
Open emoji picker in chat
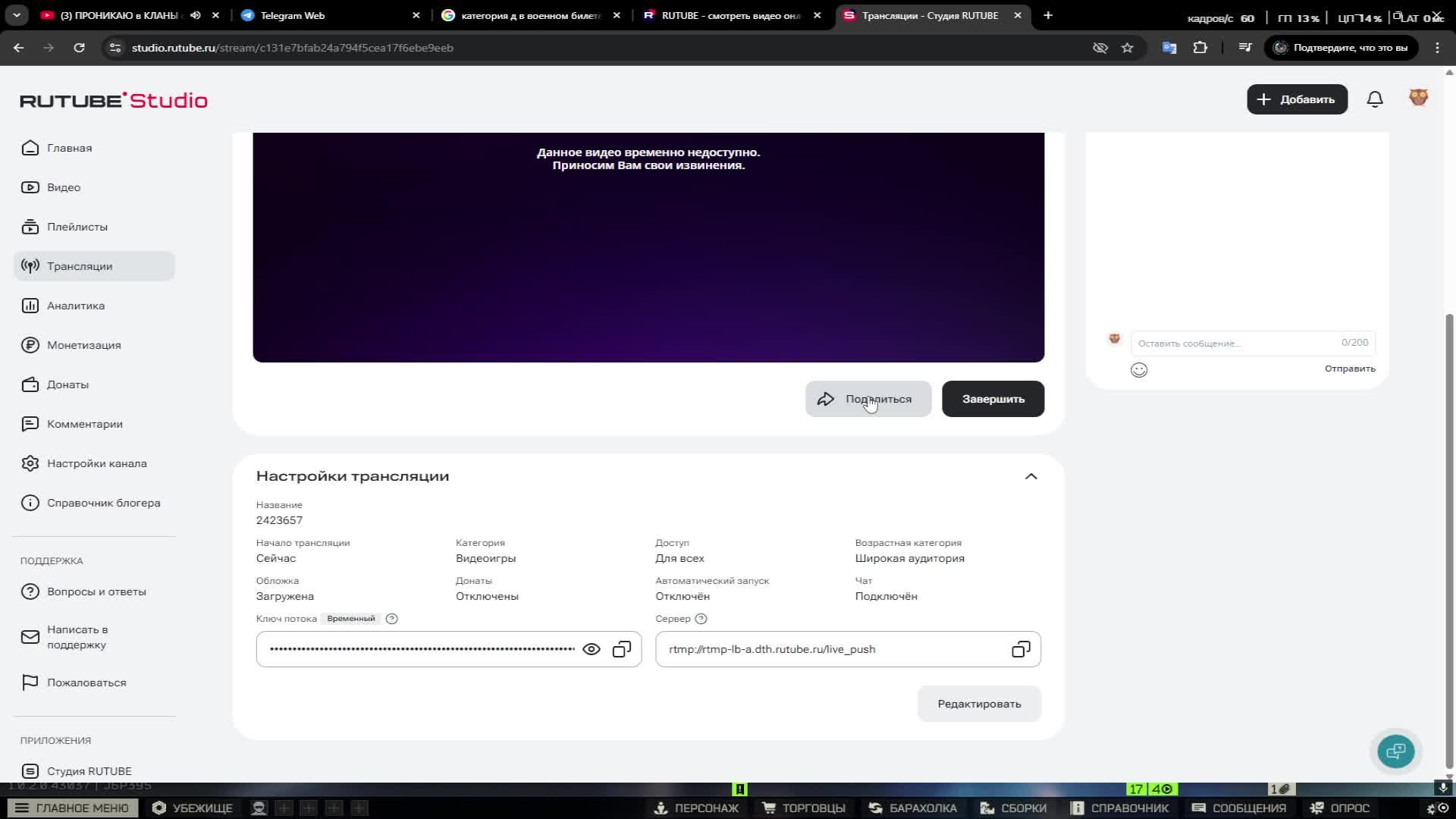tap(1139, 370)
